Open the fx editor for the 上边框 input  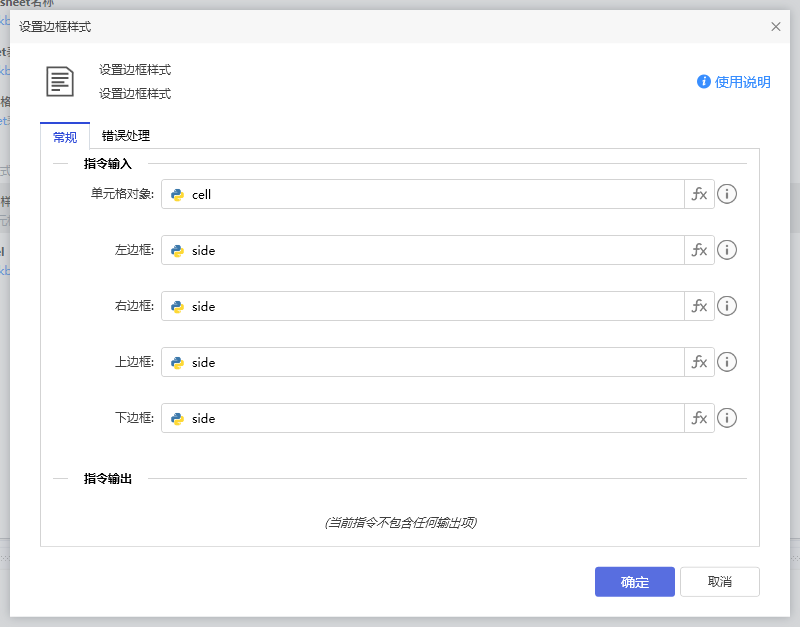(699, 362)
